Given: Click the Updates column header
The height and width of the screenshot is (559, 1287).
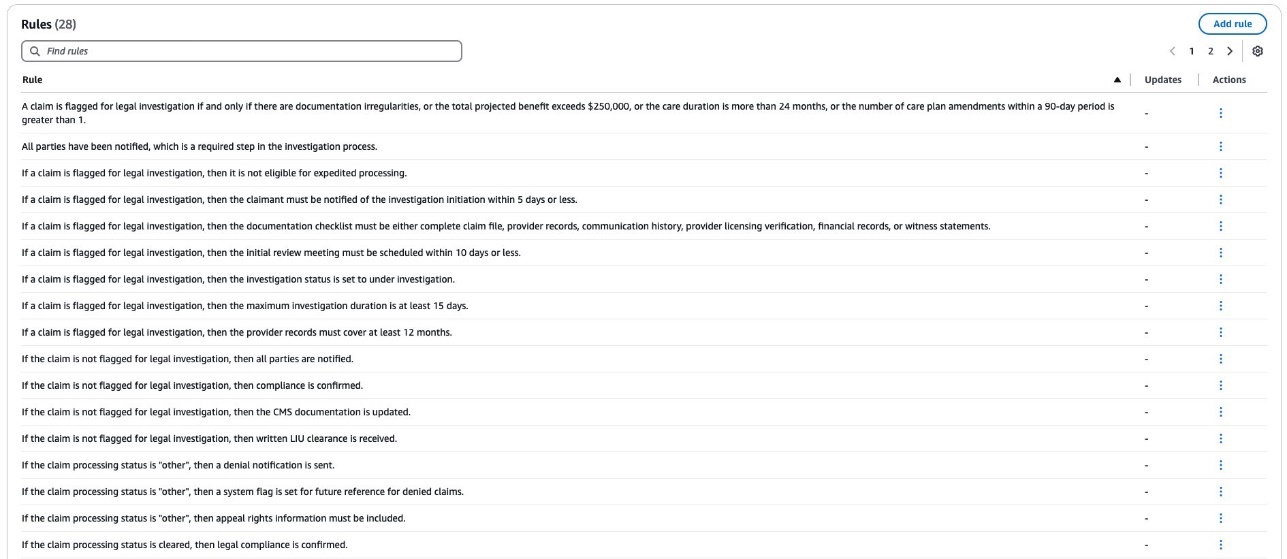Looking at the screenshot, I should tap(1162, 80).
